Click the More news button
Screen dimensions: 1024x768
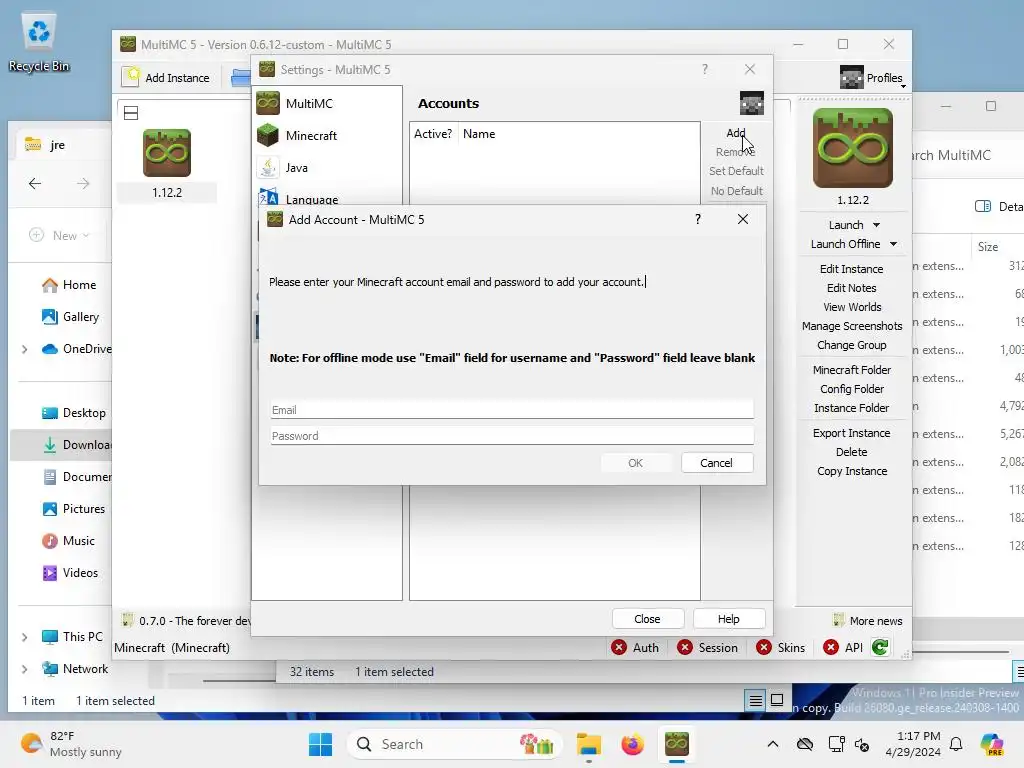click(868, 620)
